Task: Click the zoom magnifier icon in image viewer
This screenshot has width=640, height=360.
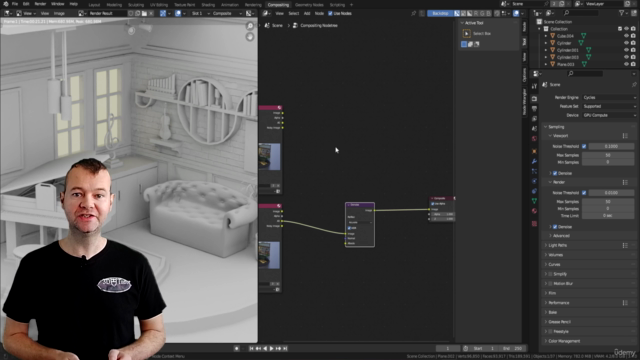Action: click(250, 26)
